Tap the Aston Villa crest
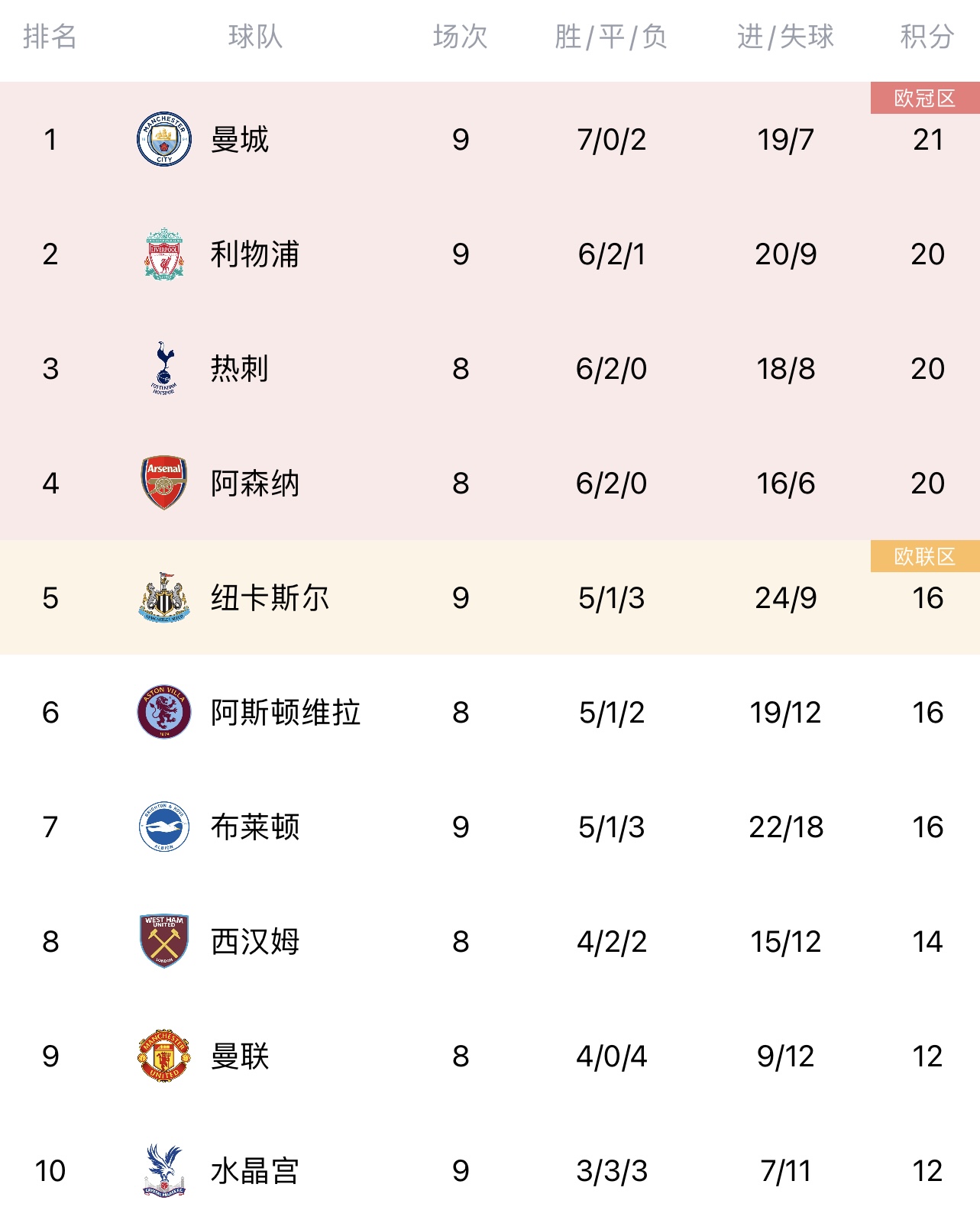980x1223 pixels. click(163, 712)
